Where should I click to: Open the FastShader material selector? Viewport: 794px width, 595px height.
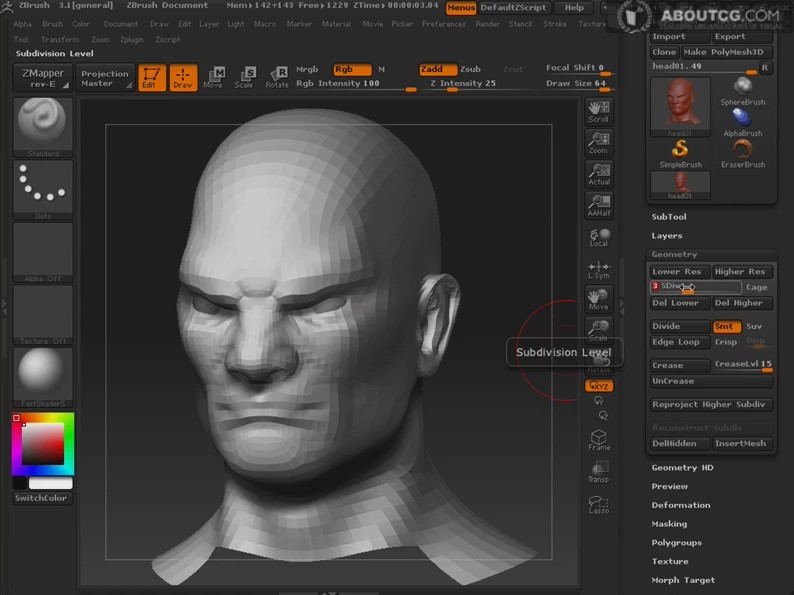tap(43, 377)
